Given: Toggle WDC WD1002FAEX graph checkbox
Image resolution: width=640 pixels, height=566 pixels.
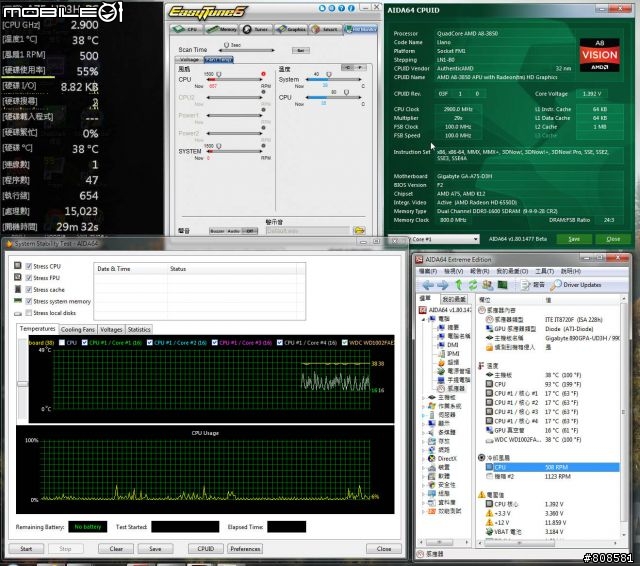Looking at the screenshot, I should pyautogui.click(x=345, y=343).
